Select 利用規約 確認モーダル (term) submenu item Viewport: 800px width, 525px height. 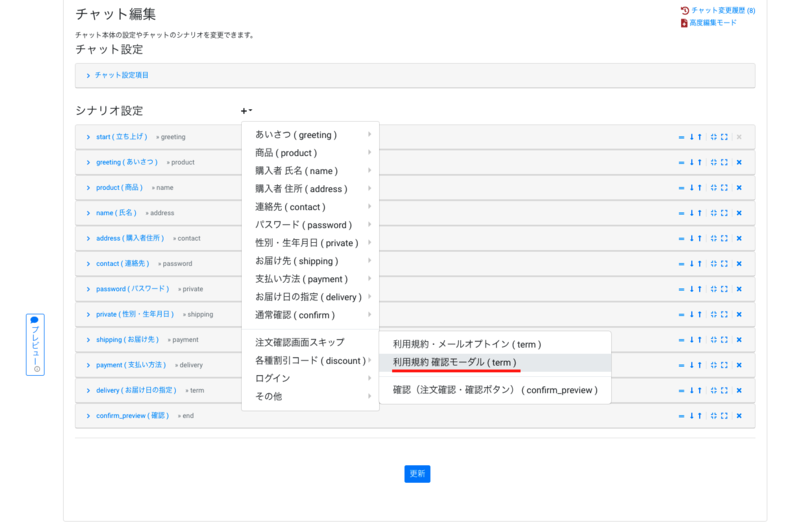point(454,362)
